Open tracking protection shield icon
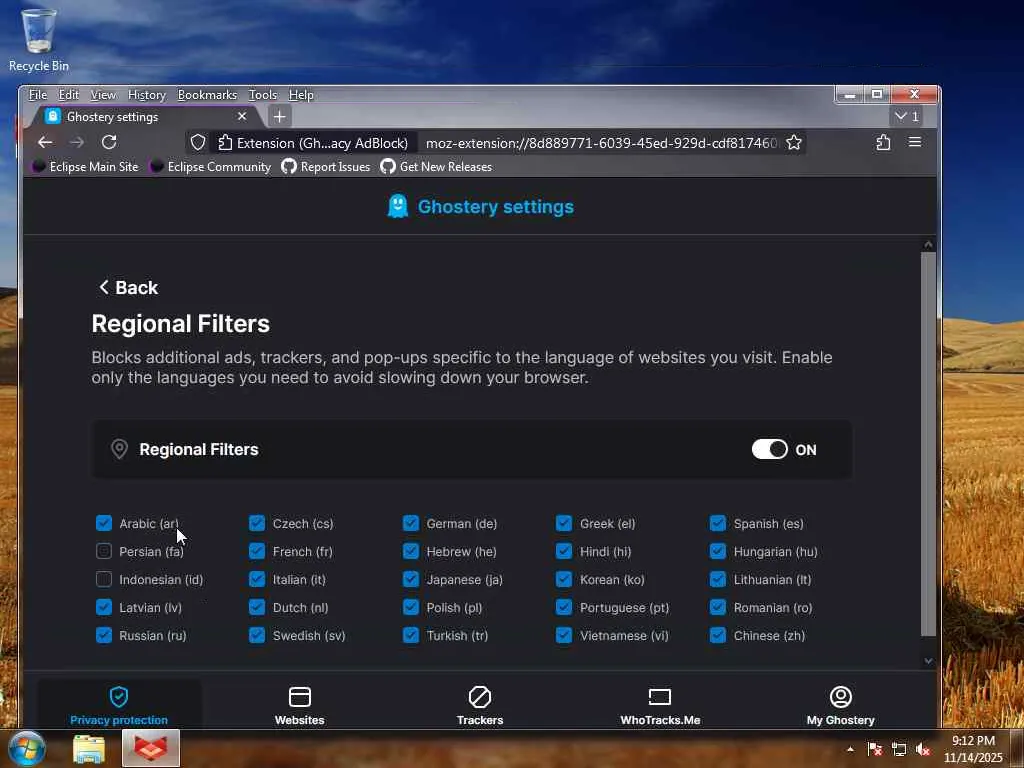This screenshot has width=1024, height=768. 198,142
